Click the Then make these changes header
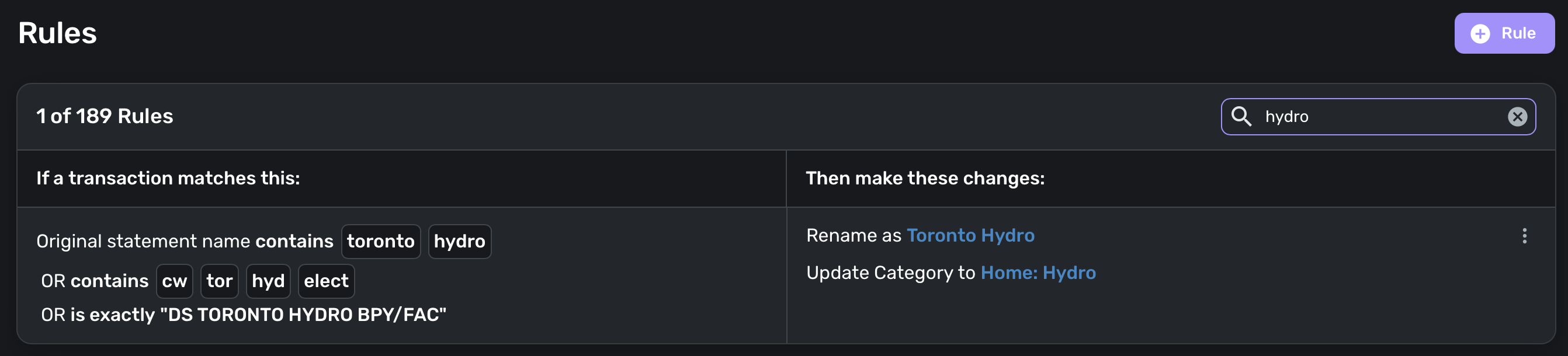1568x356 pixels. pyautogui.click(x=925, y=179)
